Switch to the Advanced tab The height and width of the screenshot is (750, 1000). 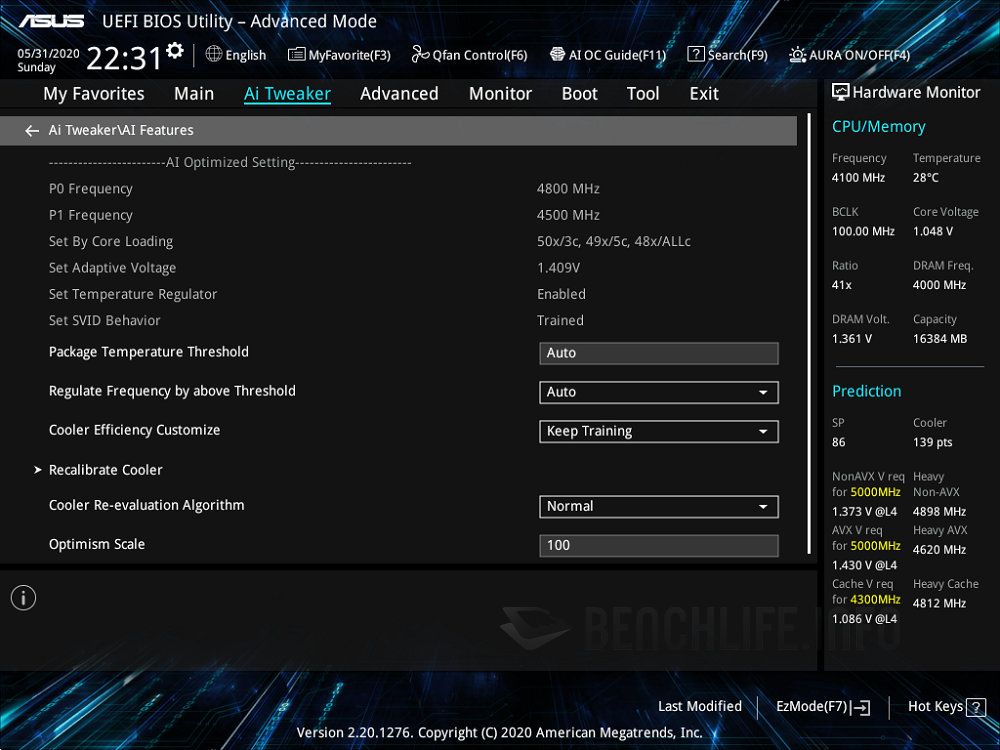[x=399, y=93]
